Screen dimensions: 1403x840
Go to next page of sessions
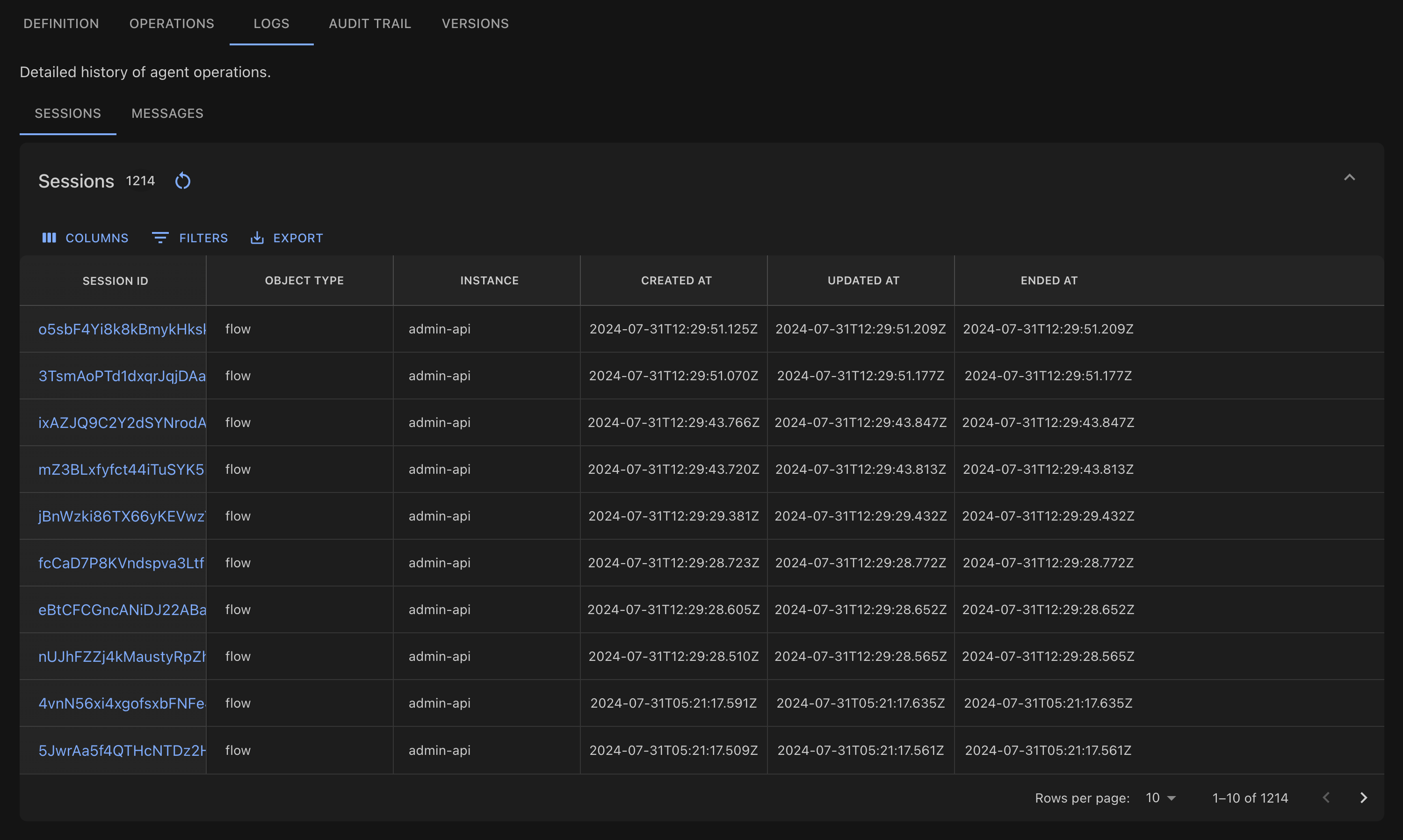pos(1363,797)
